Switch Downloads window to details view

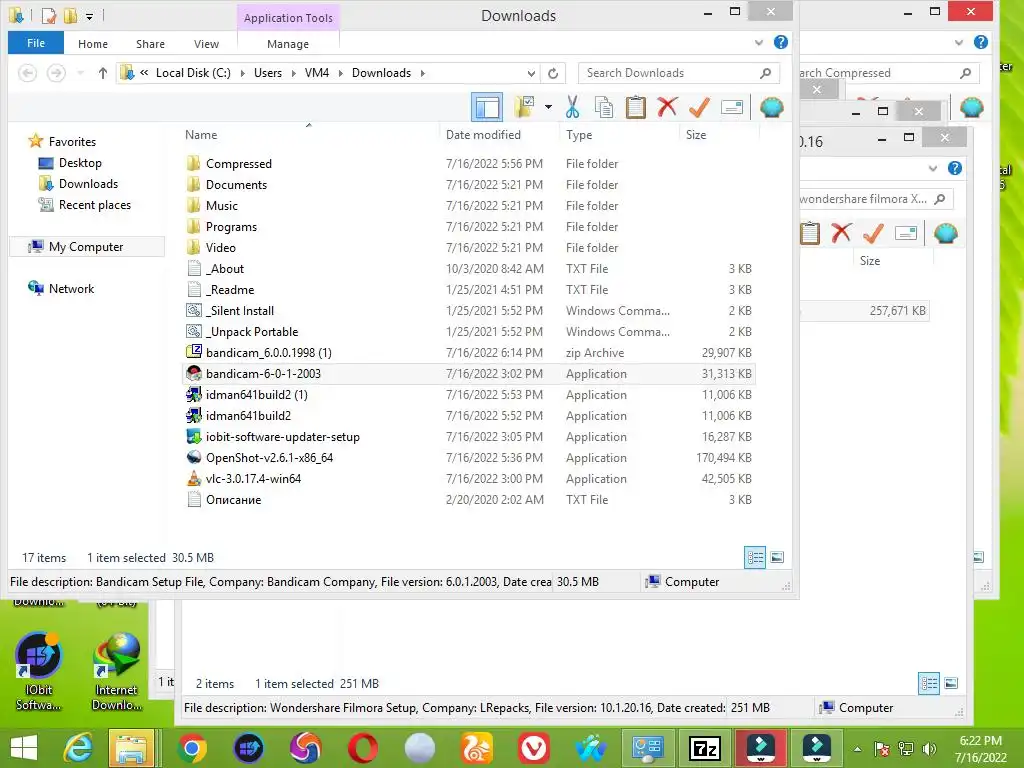(755, 557)
